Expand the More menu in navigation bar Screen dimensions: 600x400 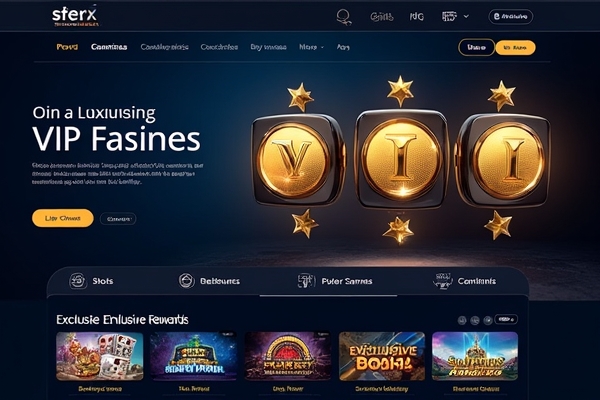(311, 47)
